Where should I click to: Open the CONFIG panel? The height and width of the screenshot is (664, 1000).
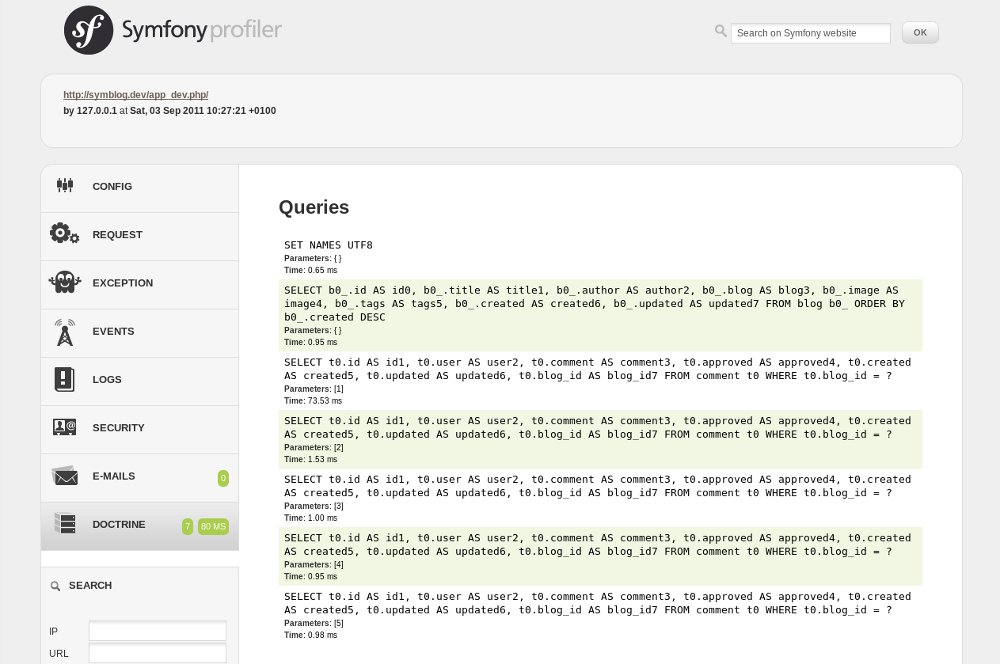140,188
